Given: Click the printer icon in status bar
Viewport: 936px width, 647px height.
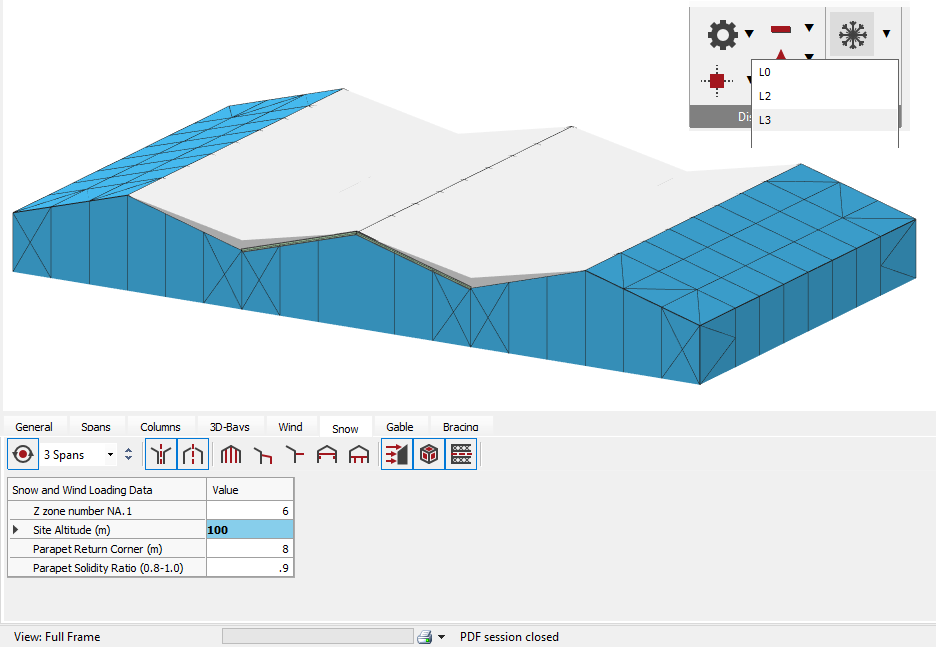Looking at the screenshot, I should (x=424, y=637).
